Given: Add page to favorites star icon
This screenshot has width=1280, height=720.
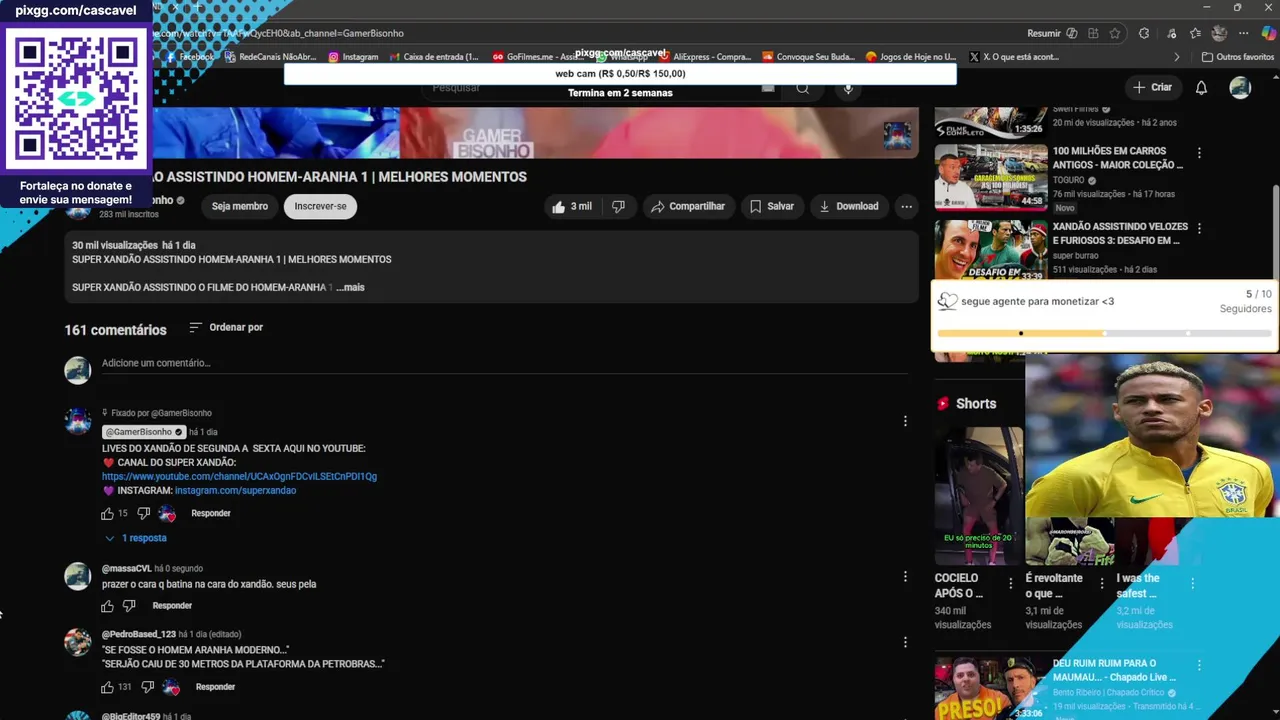Looking at the screenshot, I should [1115, 33].
